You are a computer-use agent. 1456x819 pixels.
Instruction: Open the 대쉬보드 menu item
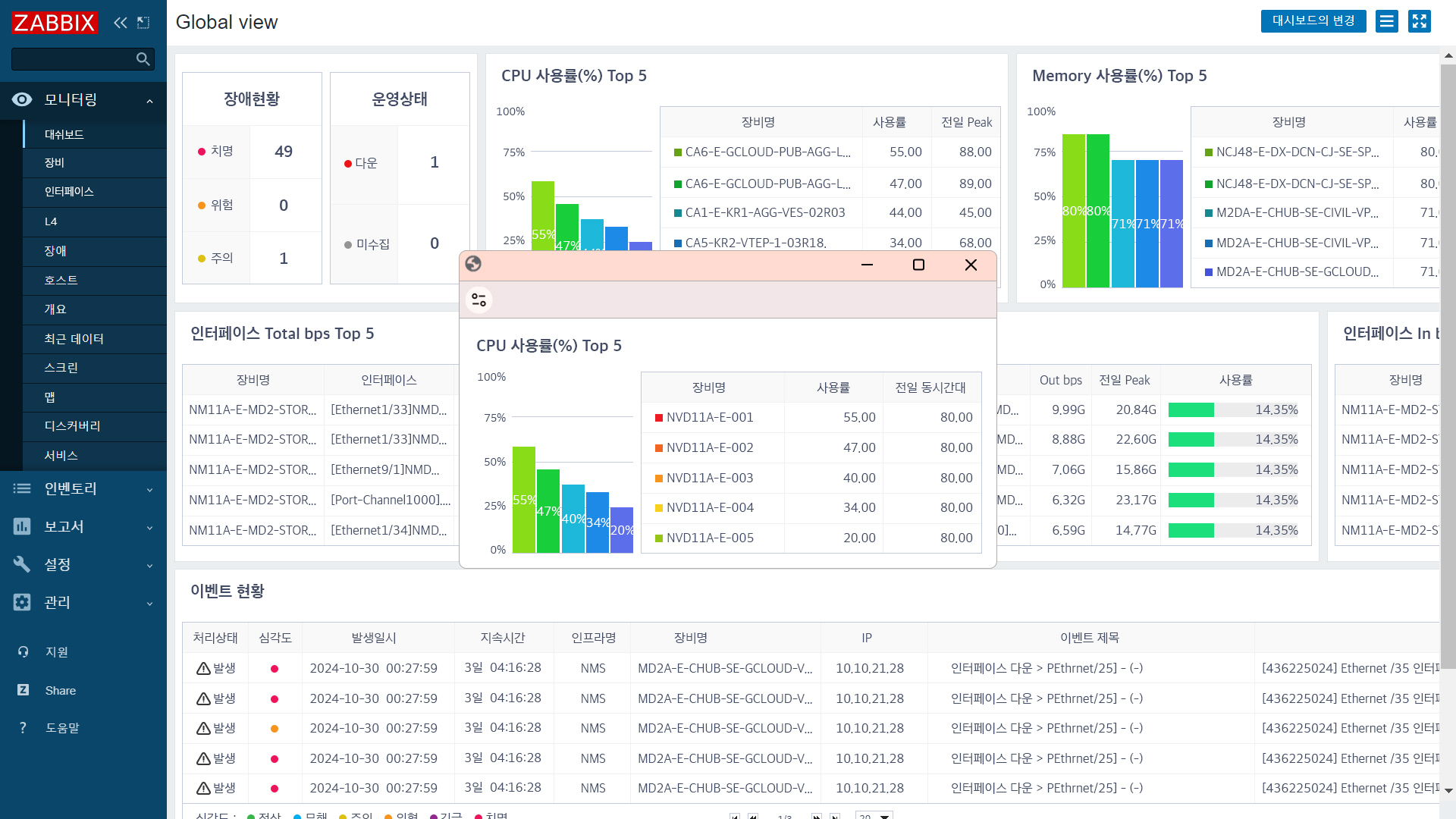pos(95,134)
